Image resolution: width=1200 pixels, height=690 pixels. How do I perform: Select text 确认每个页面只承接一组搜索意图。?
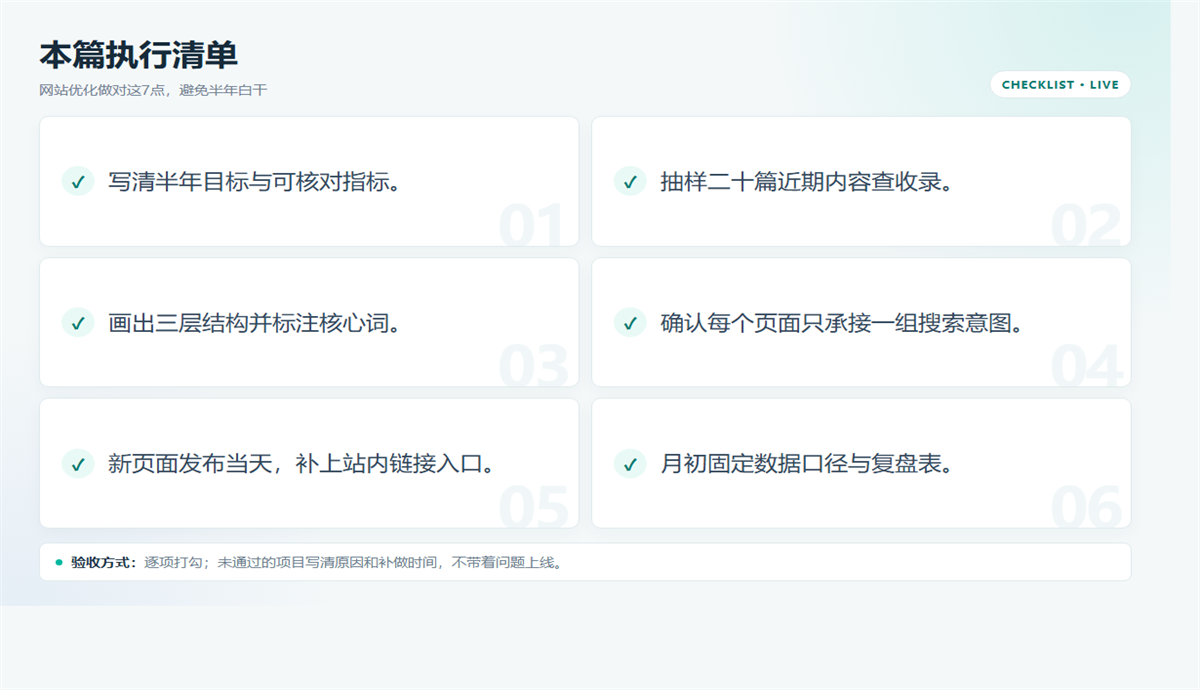pyautogui.click(x=842, y=323)
